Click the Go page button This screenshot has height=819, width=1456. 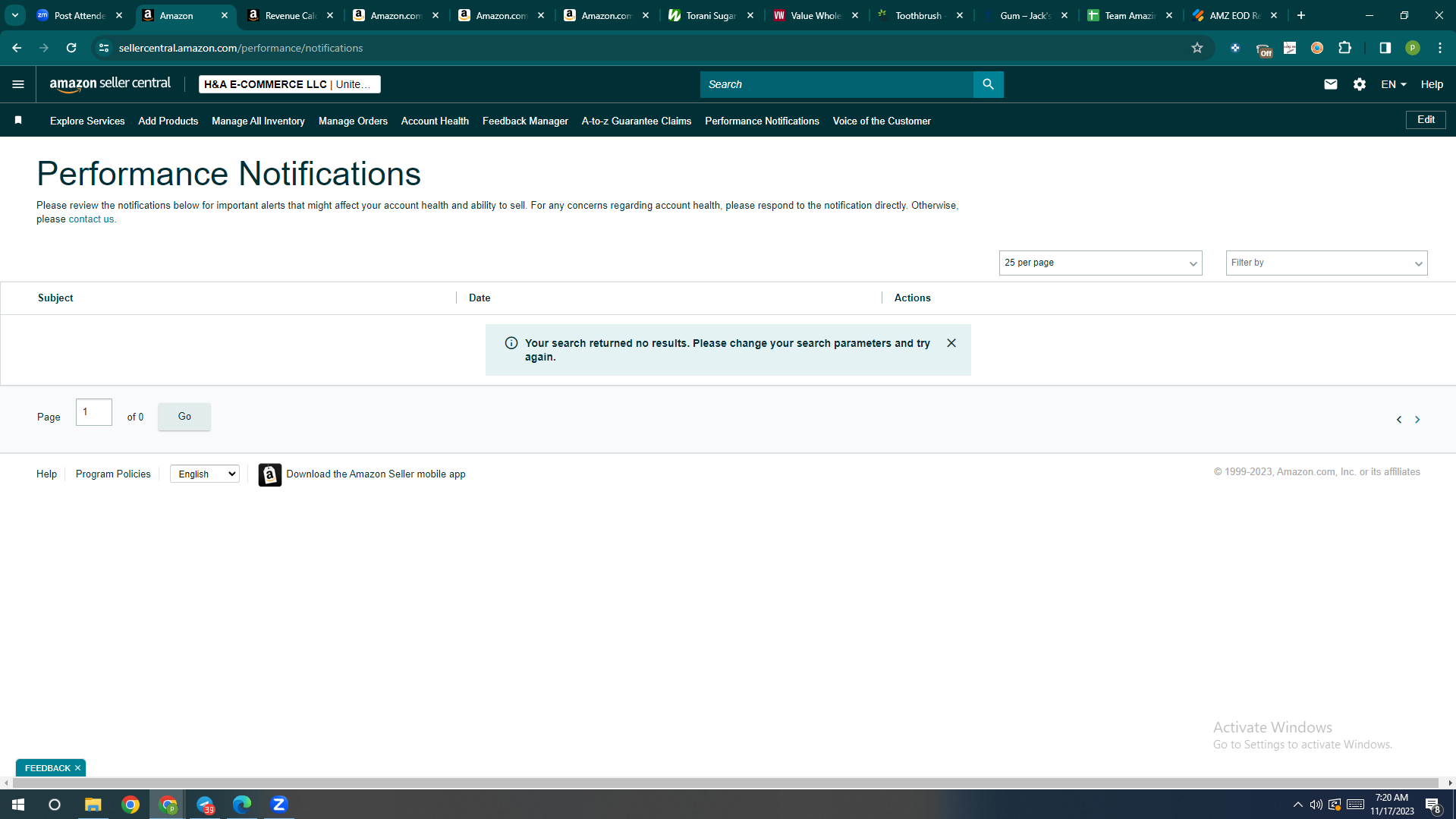[x=184, y=417]
